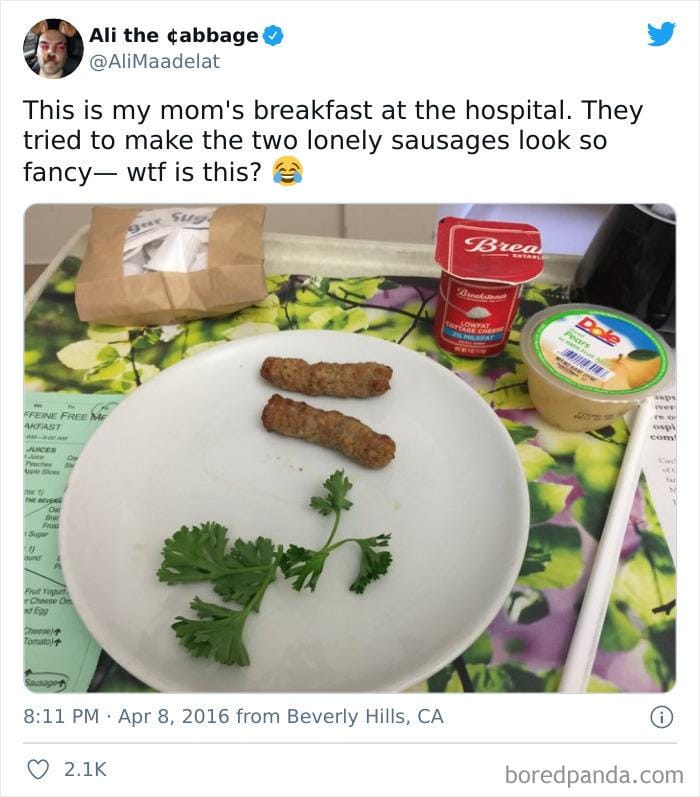Open the tweet info icon
This screenshot has height=797, width=700.
point(661,717)
